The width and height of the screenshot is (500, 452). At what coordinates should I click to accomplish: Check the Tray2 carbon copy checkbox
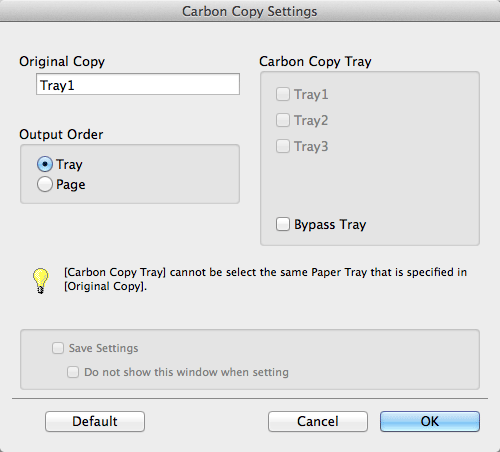[283, 120]
